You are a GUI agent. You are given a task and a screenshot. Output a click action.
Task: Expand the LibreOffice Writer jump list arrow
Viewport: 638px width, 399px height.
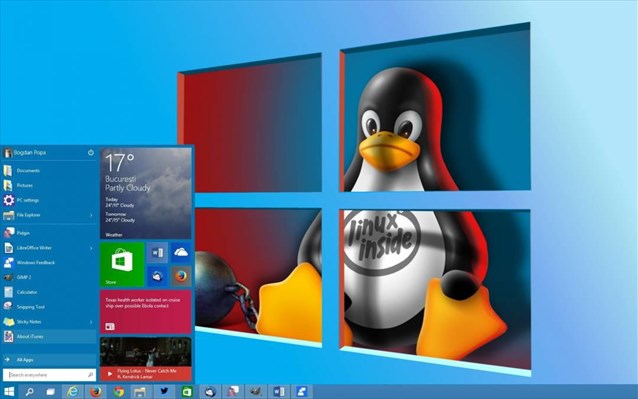[x=91, y=248]
